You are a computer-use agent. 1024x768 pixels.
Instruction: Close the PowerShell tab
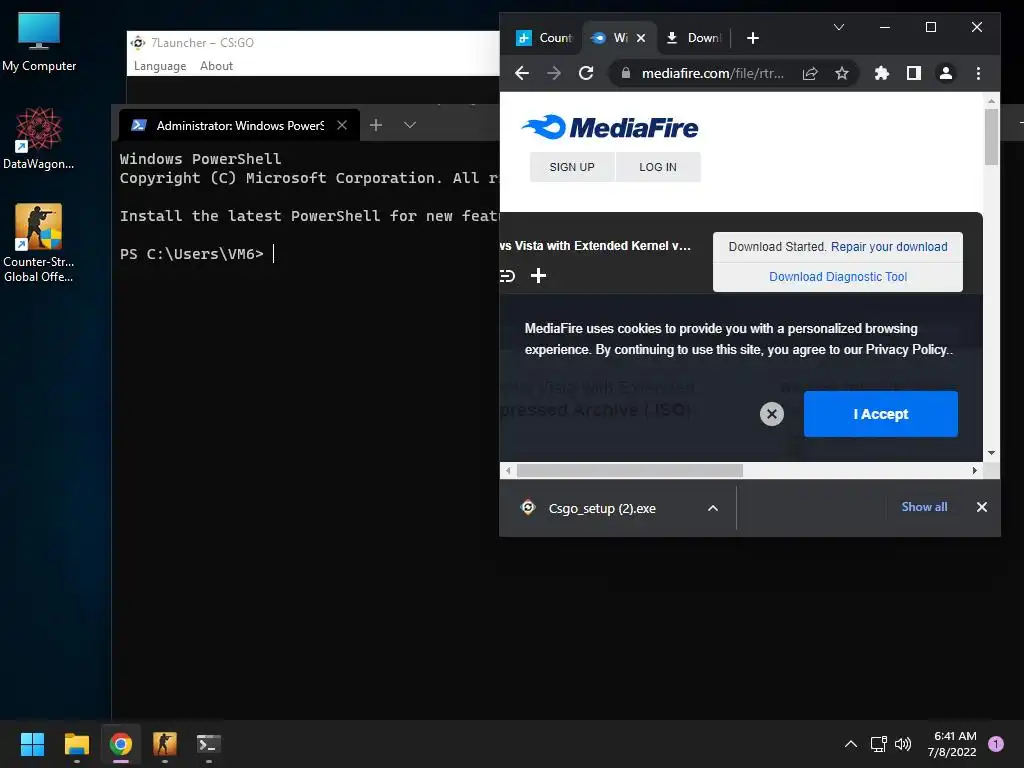342,125
